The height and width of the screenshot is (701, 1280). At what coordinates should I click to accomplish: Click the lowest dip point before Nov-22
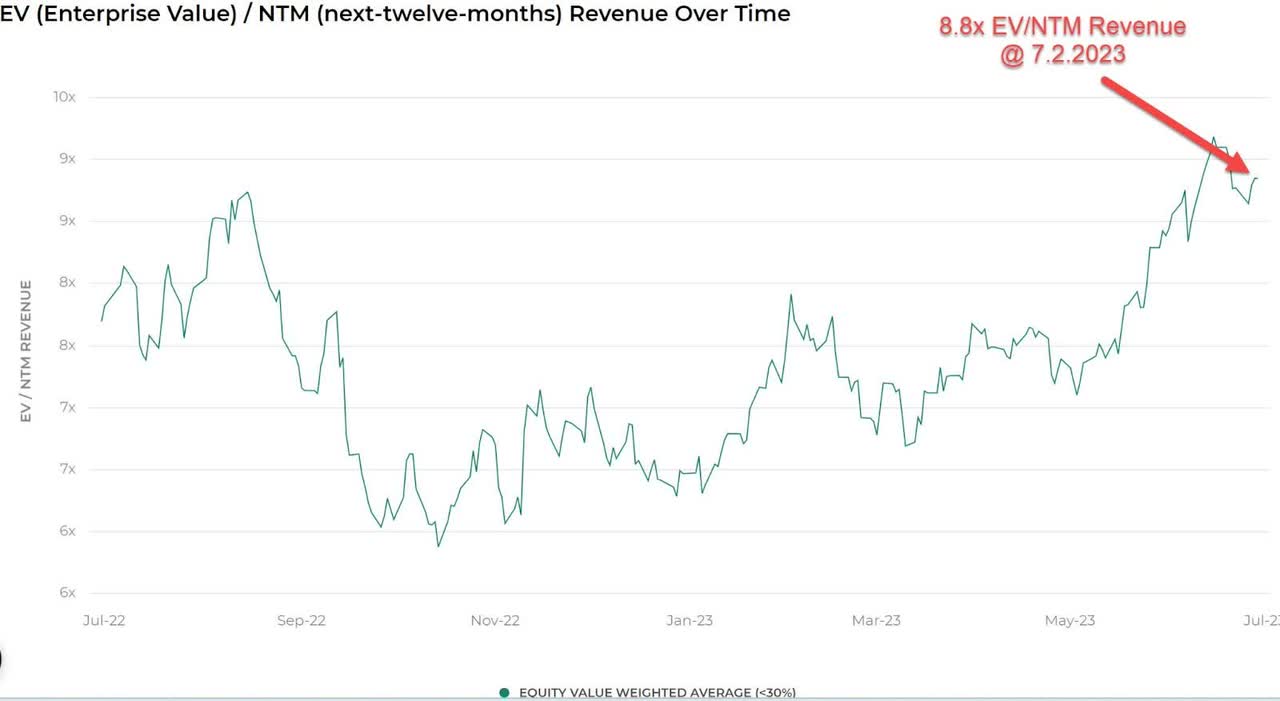click(437, 546)
